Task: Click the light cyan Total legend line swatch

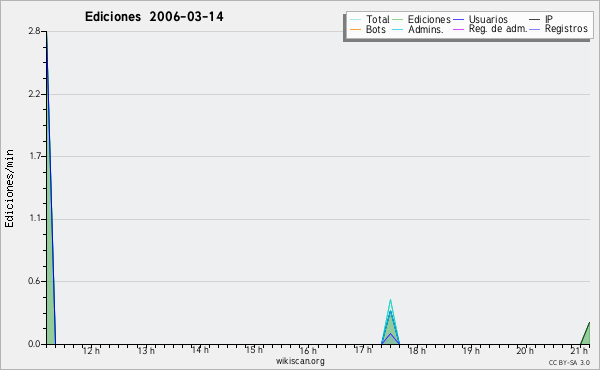Action: (355, 20)
